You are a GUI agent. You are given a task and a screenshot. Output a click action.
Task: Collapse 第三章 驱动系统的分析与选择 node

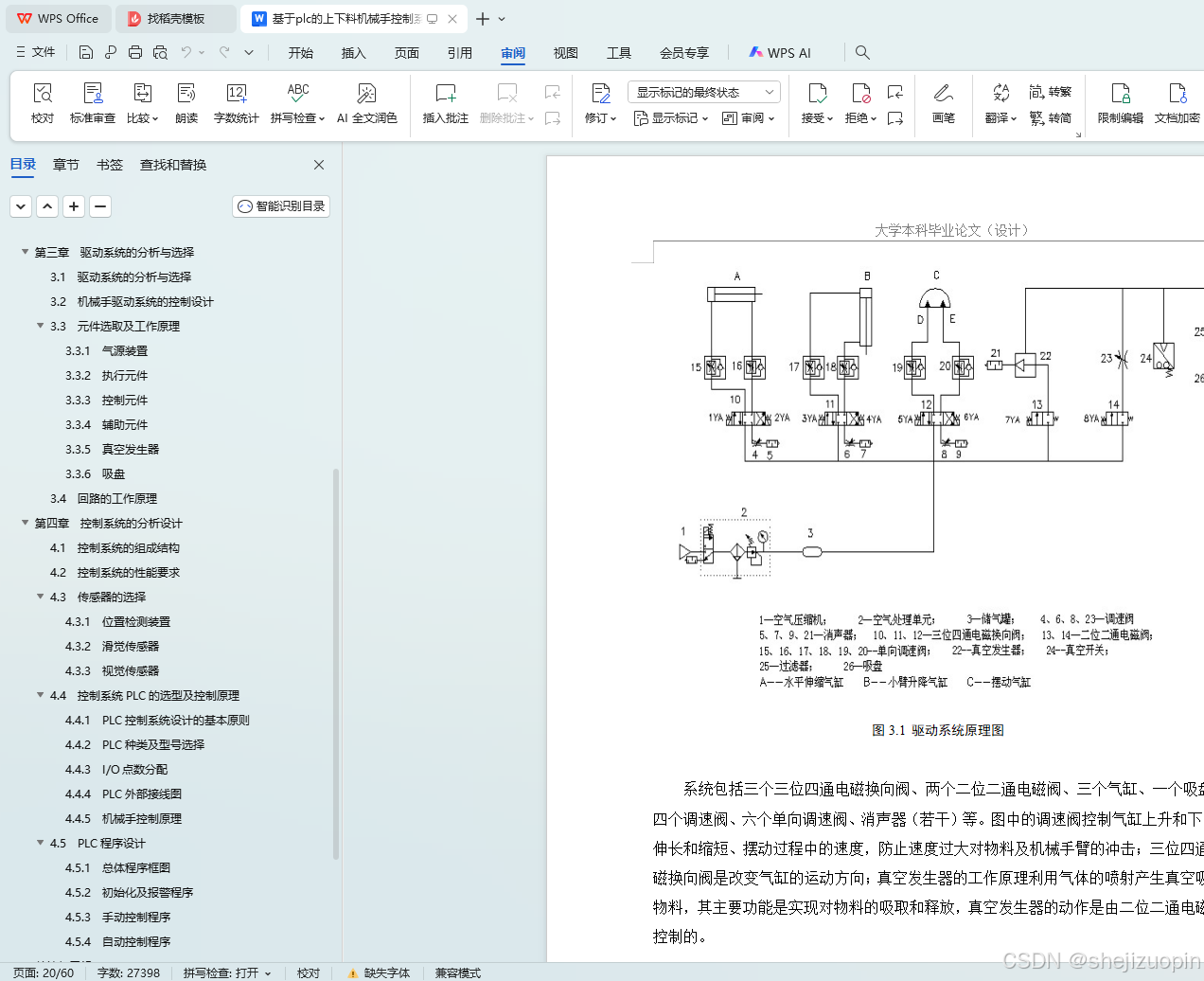click(x=25, y=252)
